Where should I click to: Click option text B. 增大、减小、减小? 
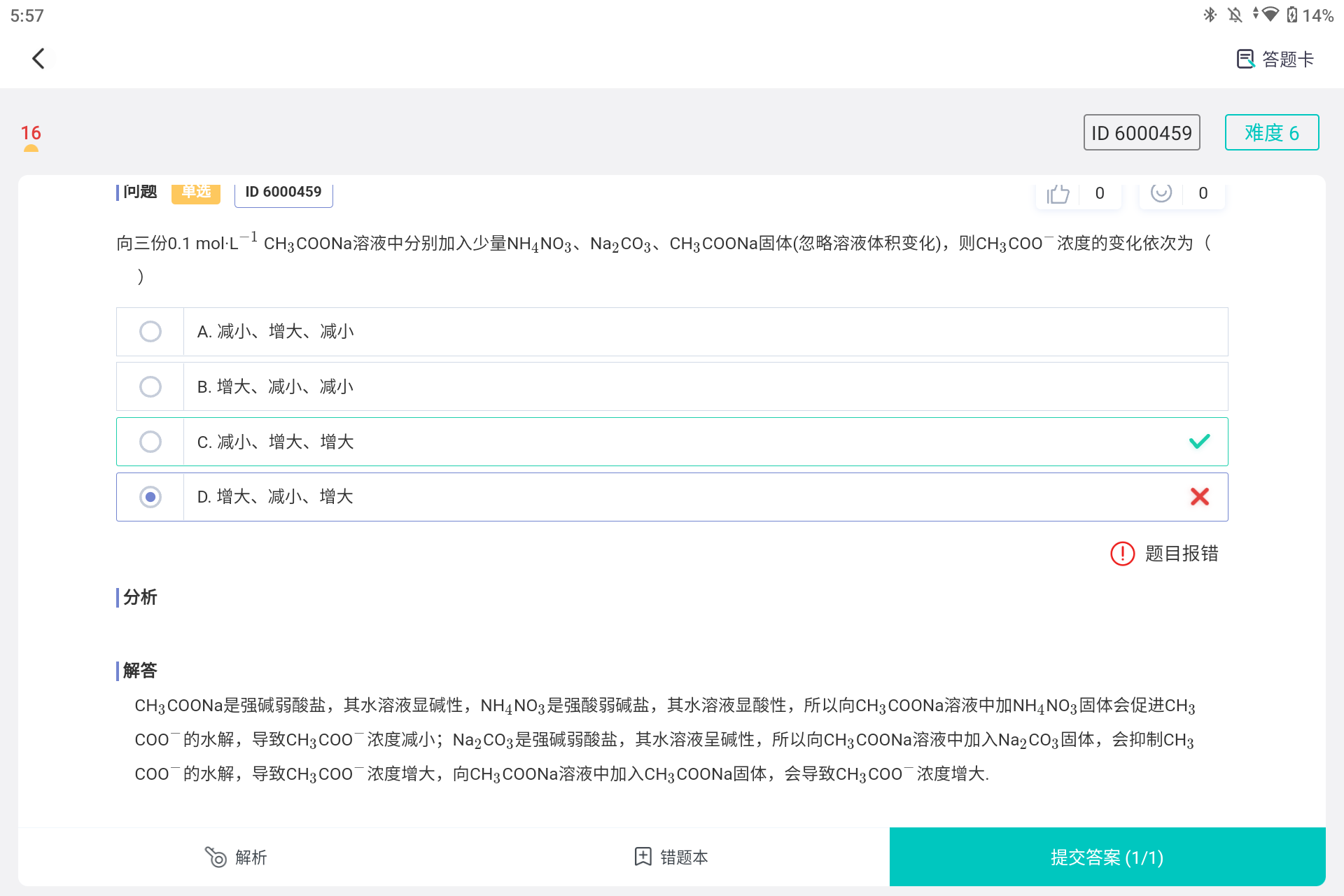coord(276,386)
